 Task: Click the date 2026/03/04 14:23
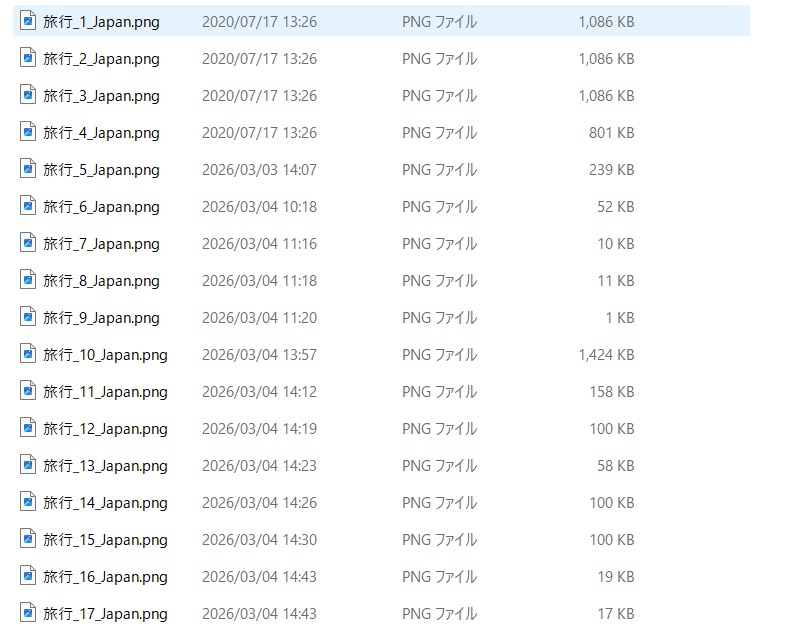(259, 466)
